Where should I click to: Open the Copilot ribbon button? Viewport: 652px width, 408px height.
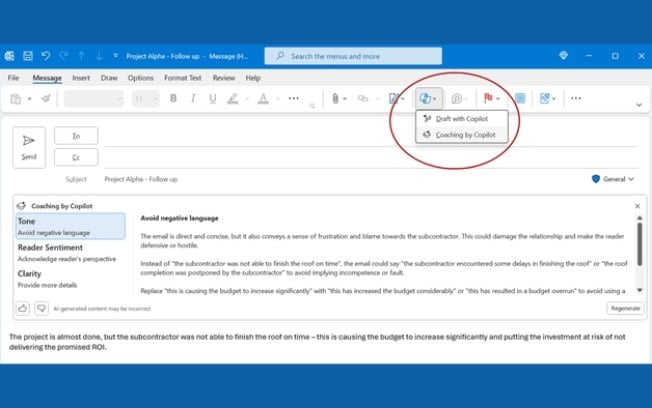pyautogui.click(x=428, y=98)
